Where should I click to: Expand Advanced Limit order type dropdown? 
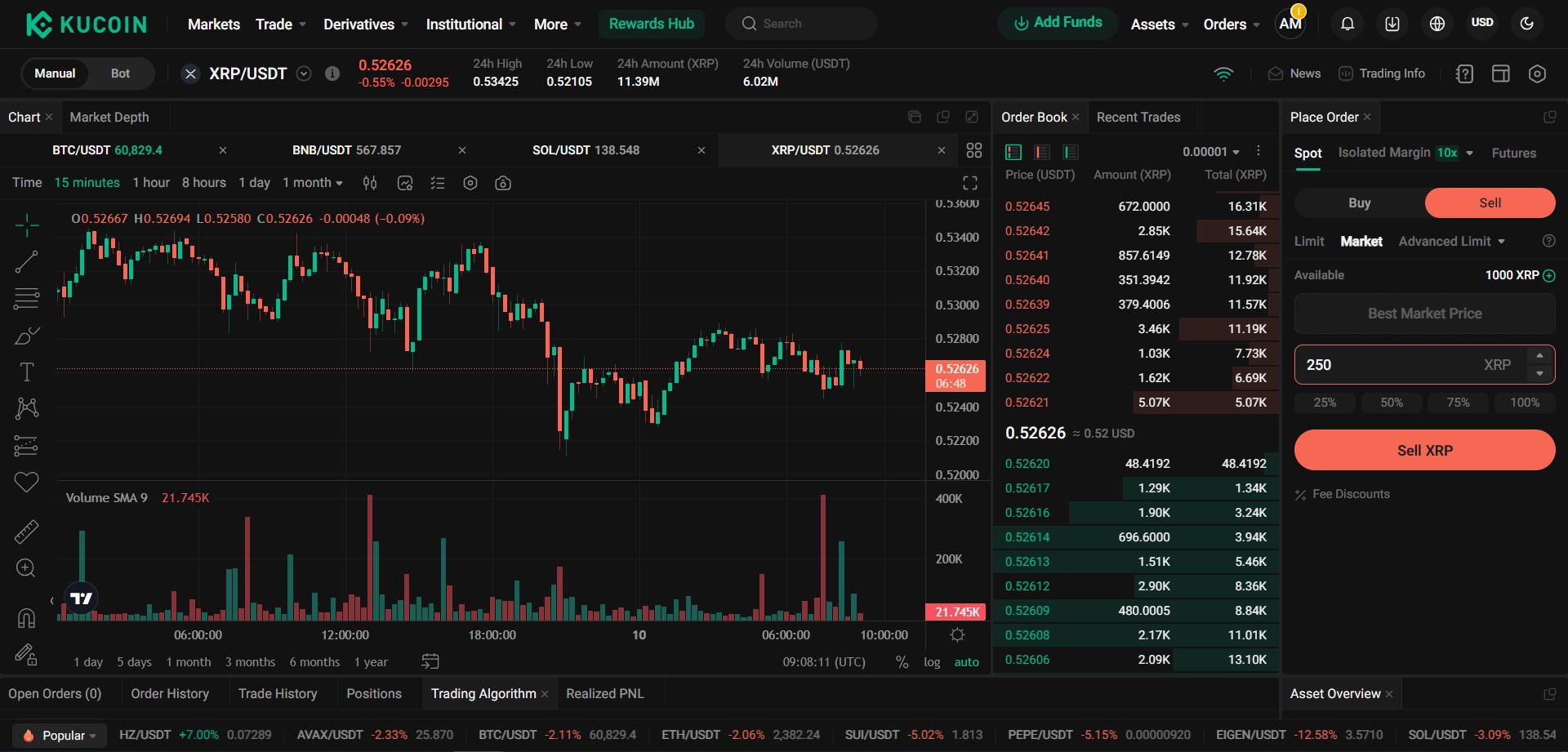coord(1452,242)
